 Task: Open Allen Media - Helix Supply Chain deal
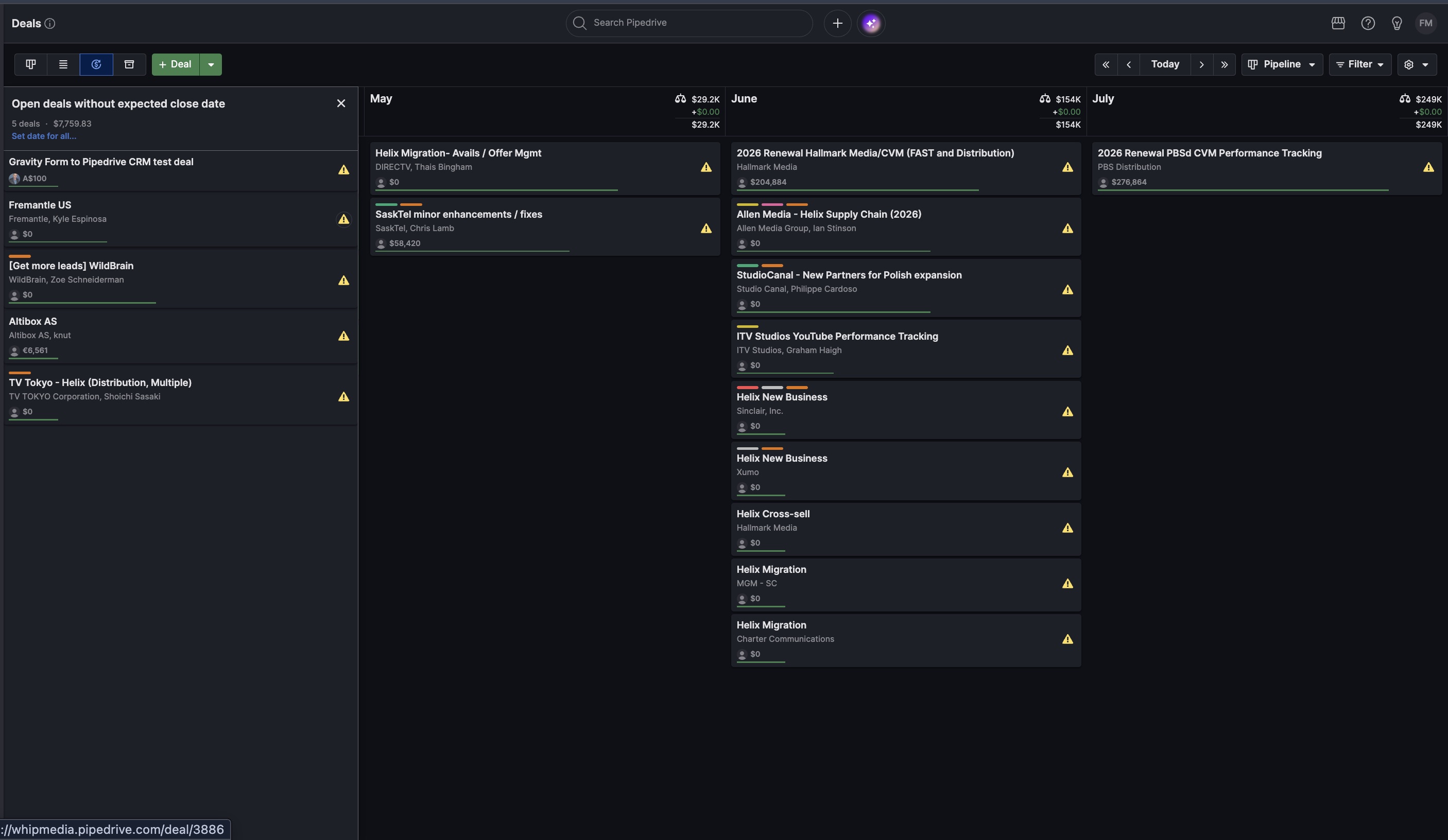point(906,227)
